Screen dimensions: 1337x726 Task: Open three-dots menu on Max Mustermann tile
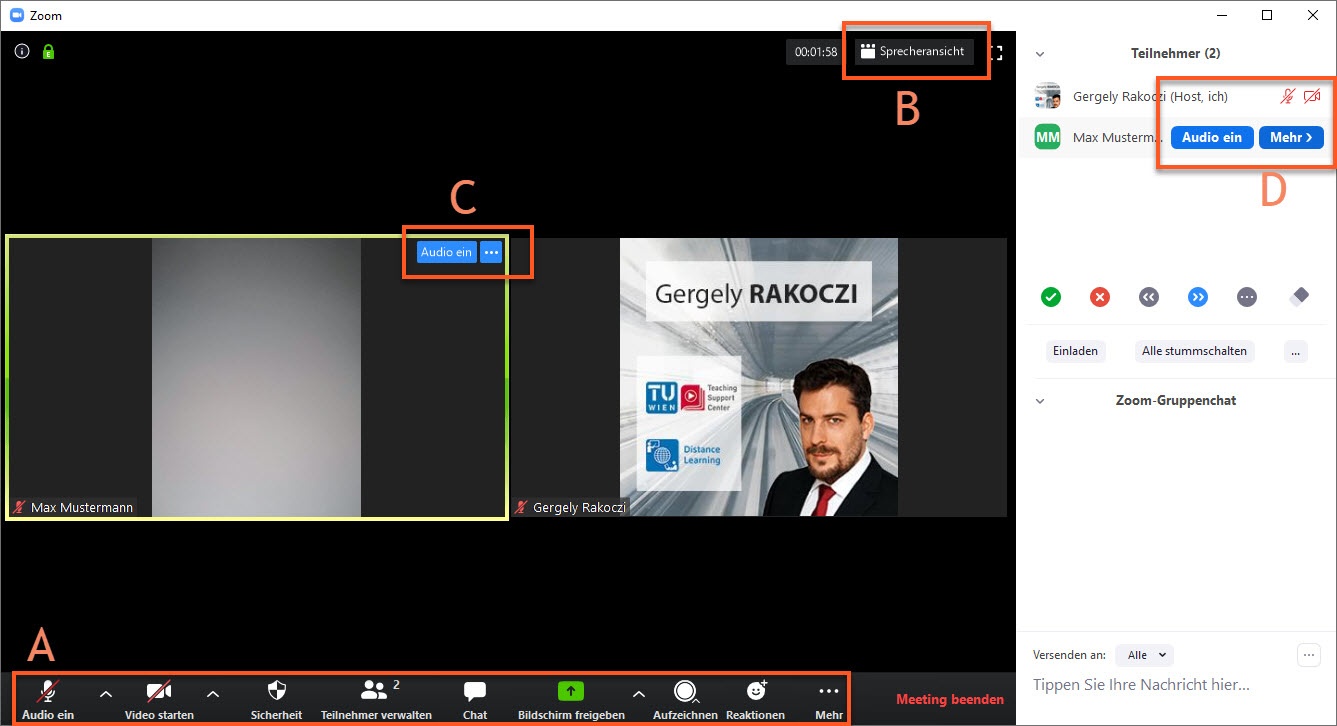pos(490,252)
